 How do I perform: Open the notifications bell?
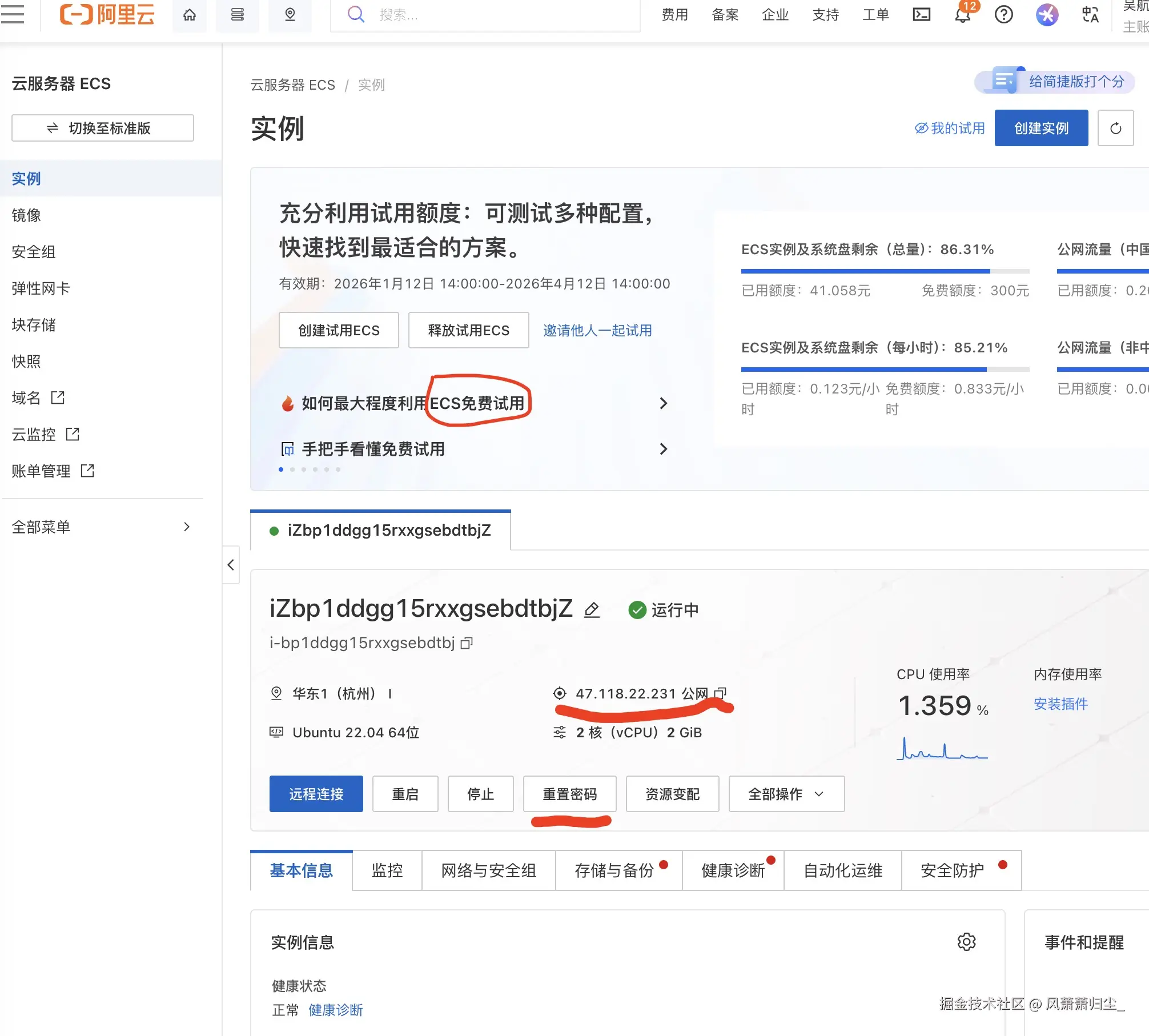(963, 15)
